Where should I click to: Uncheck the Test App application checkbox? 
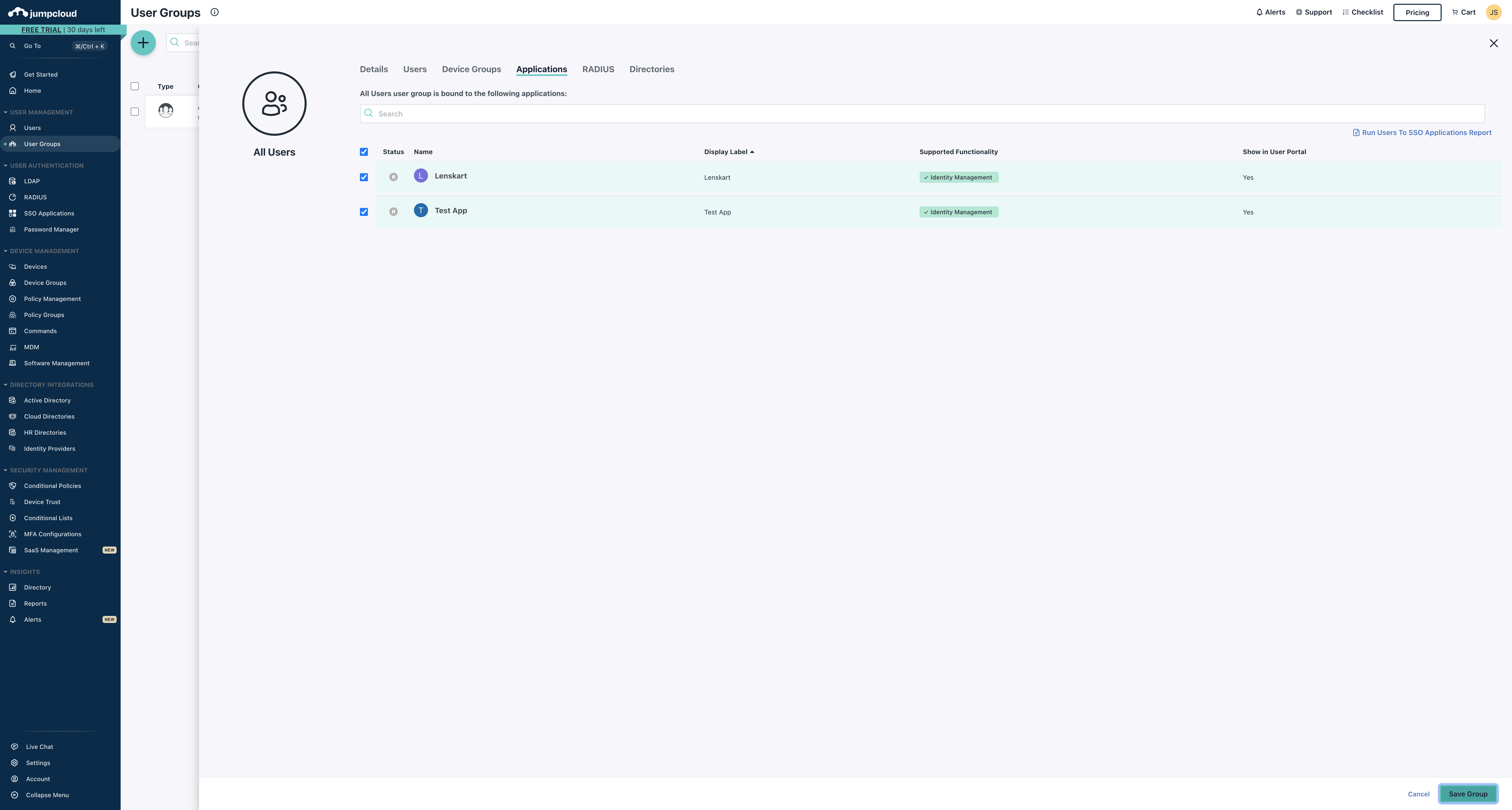[364, 212]
